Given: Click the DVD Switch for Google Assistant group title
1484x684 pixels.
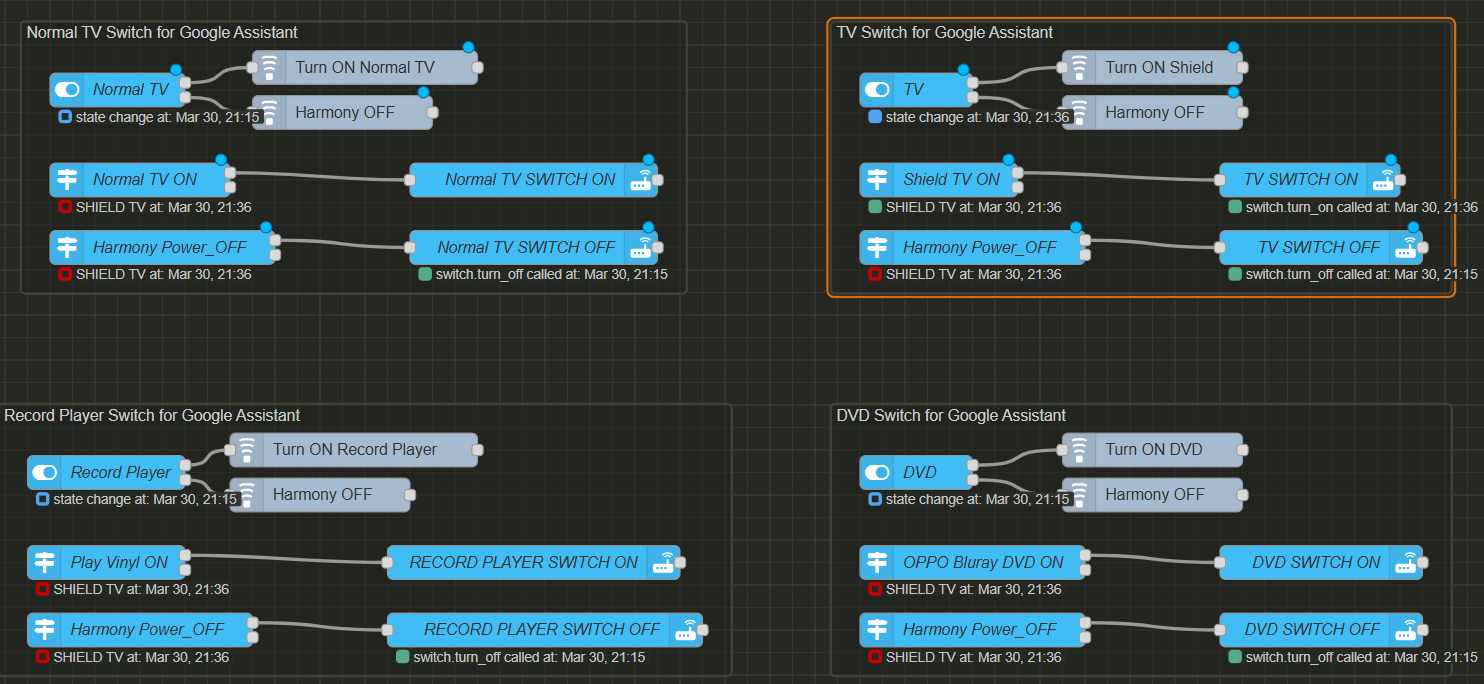Looking at the screenshot, I should [x=951, y=415].
